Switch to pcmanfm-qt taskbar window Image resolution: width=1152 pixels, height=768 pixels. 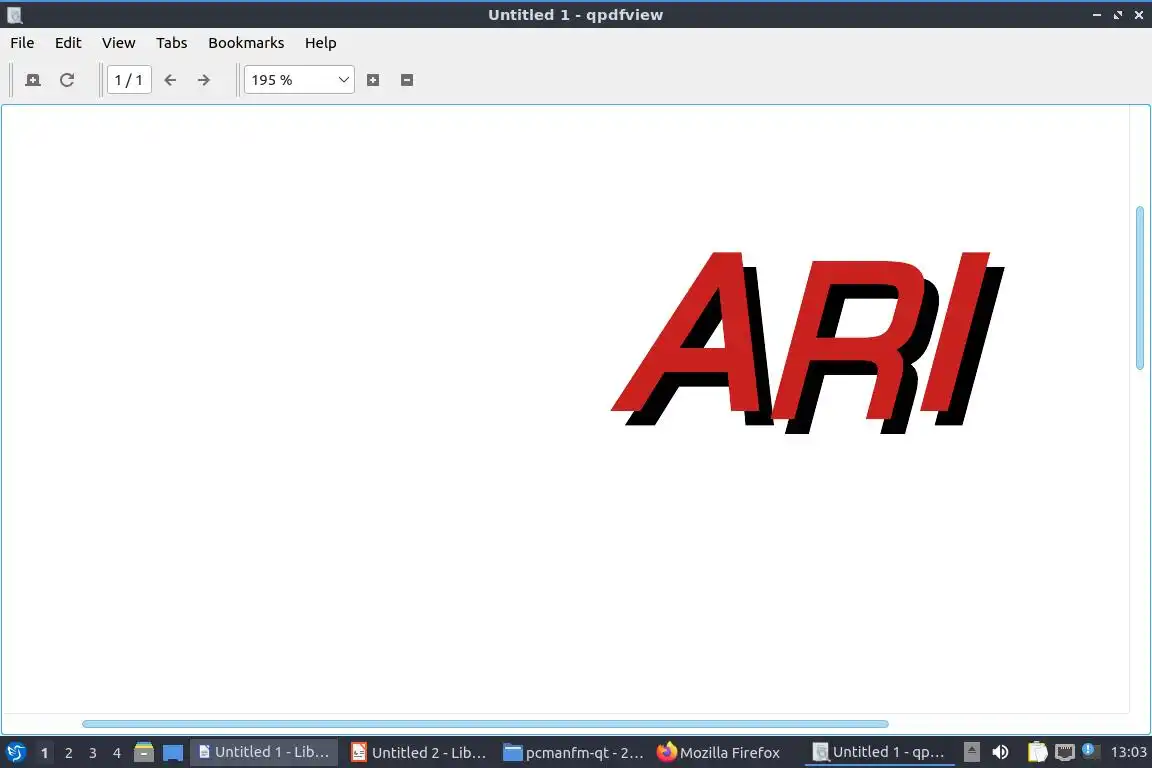(x=573, y=753)
